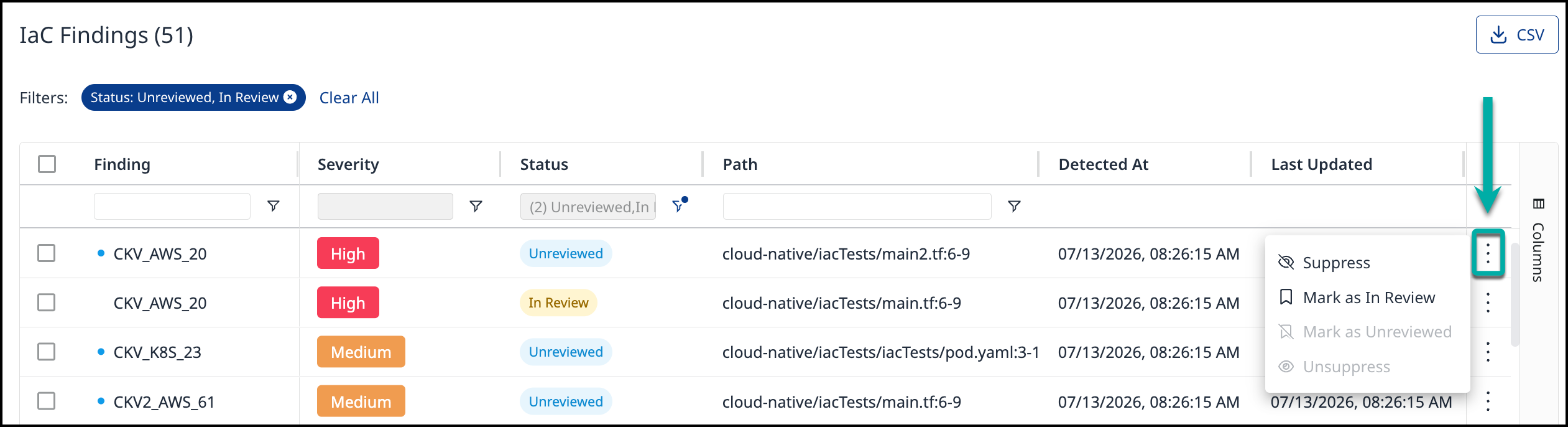This screenshot has height=427, width=1568.
Task: Check the select-all checkbox in the header
Action: [x=47, y=164]
